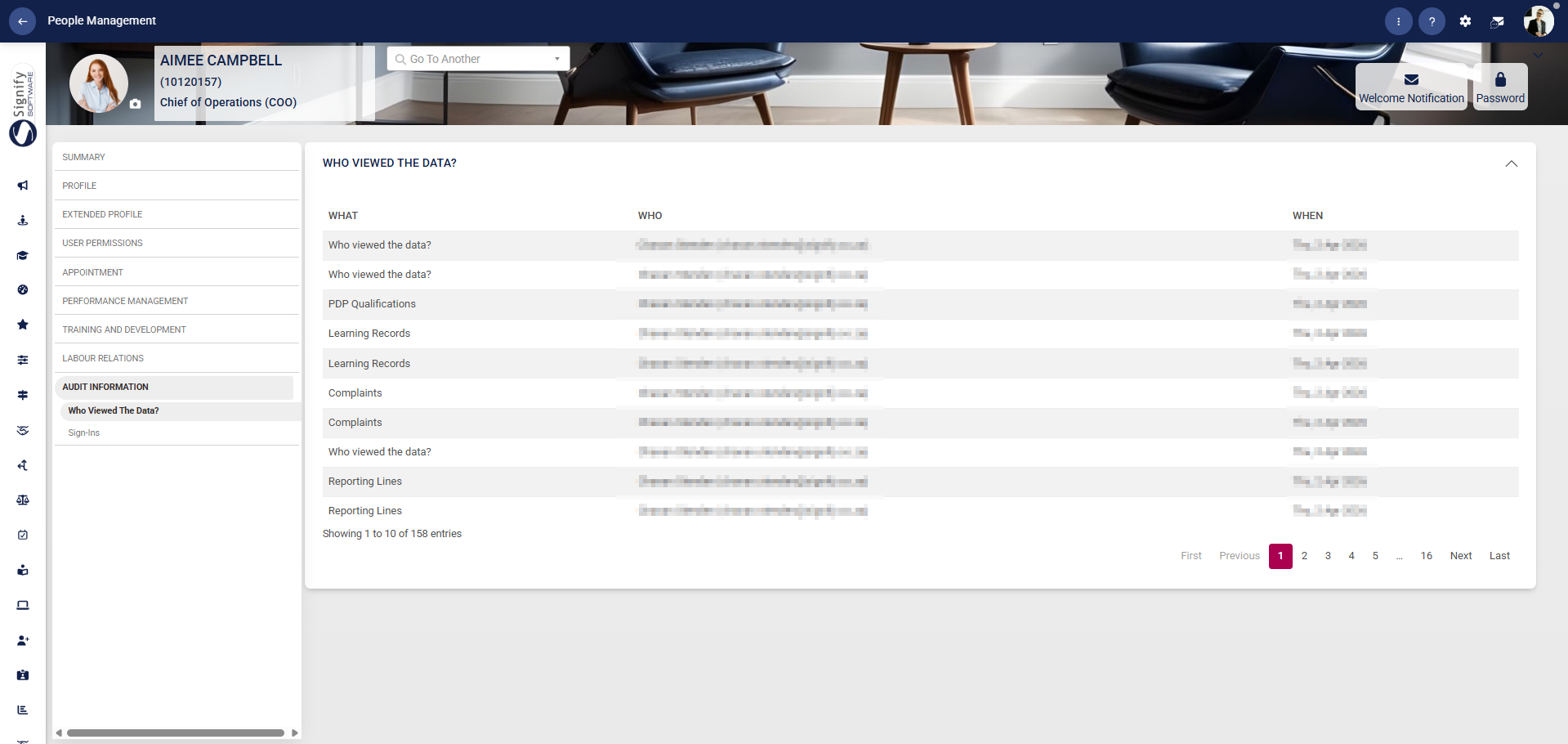Click the help question mark button
The image size is (1568, 744).
pyautogui.click(x=1432, y=21)
